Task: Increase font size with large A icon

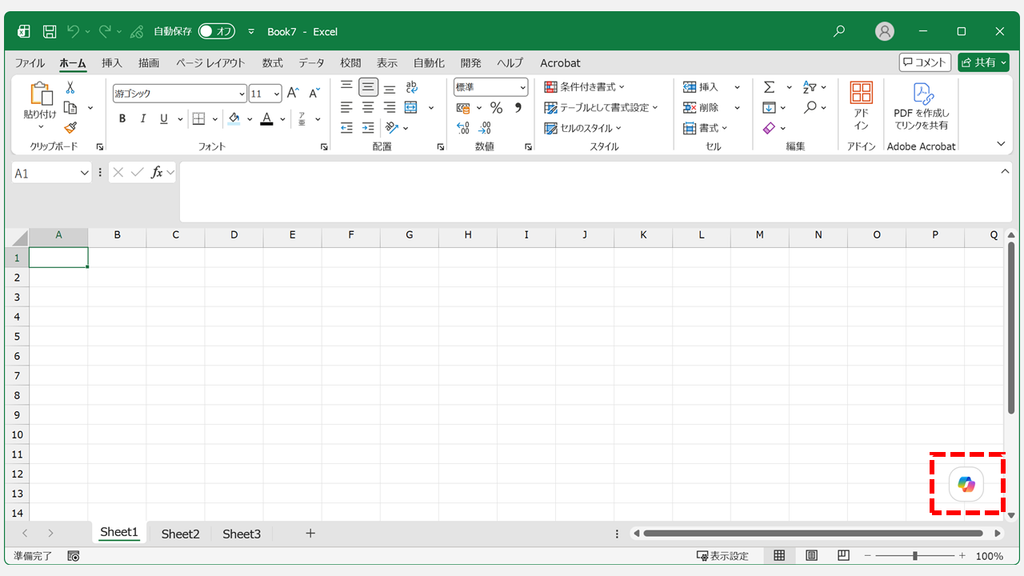Action: pos(293,93)
